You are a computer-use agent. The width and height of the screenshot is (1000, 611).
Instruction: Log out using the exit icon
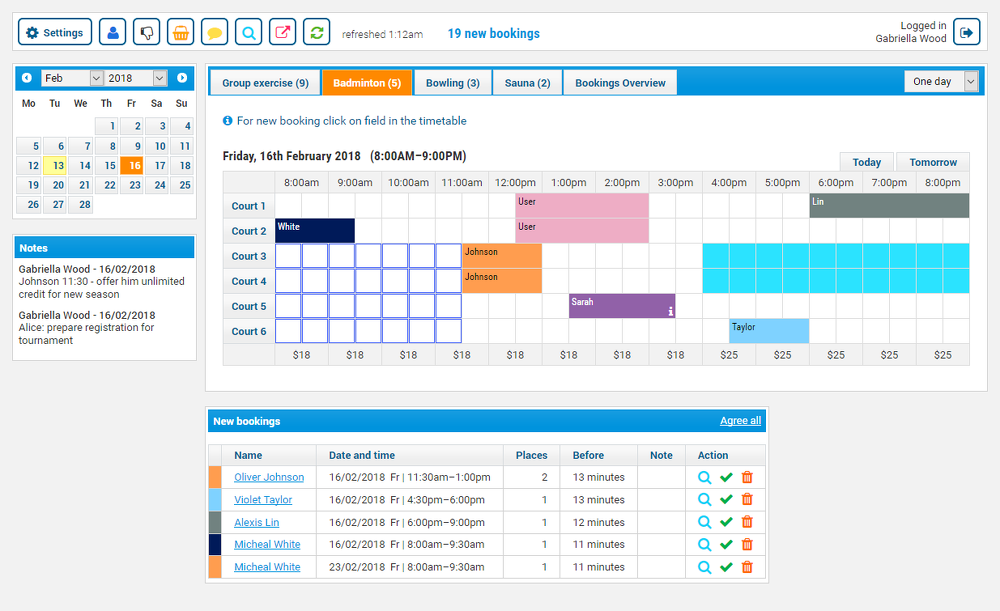point(966,31)
